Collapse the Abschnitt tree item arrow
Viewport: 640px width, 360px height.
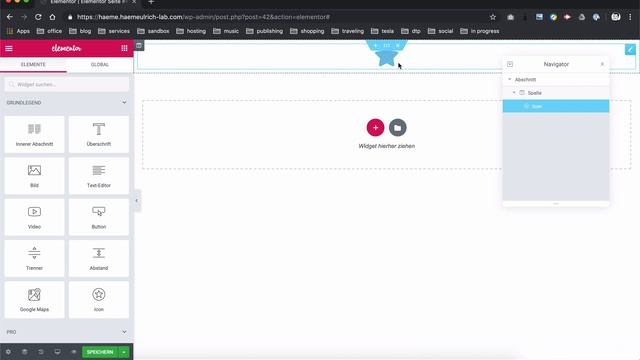click(509, 79)
